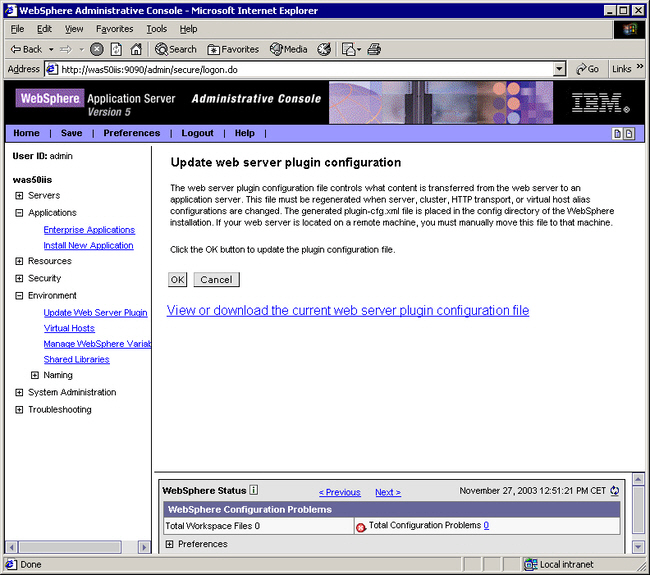Click the Stop loading icon
This screenshot has height=575, width=650.
[x=97, y=49]
